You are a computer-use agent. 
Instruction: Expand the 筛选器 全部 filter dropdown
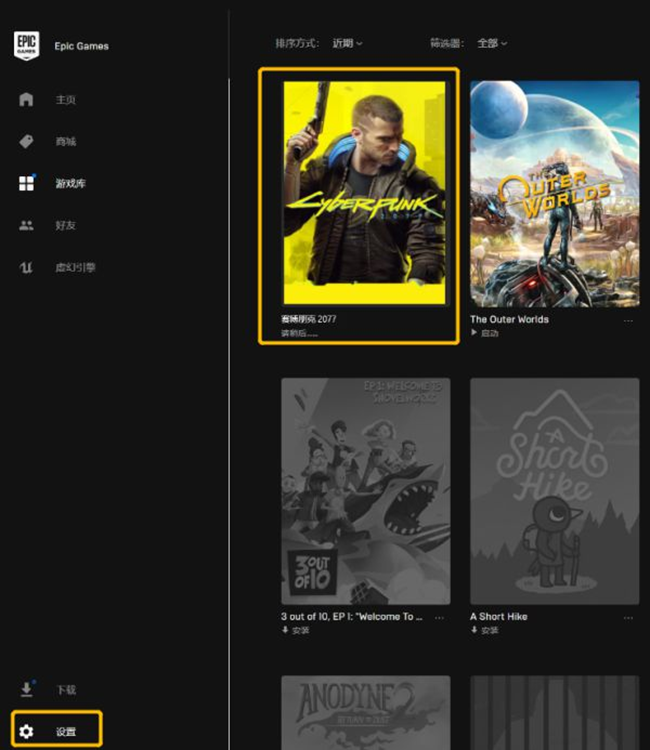coord(492,43)
